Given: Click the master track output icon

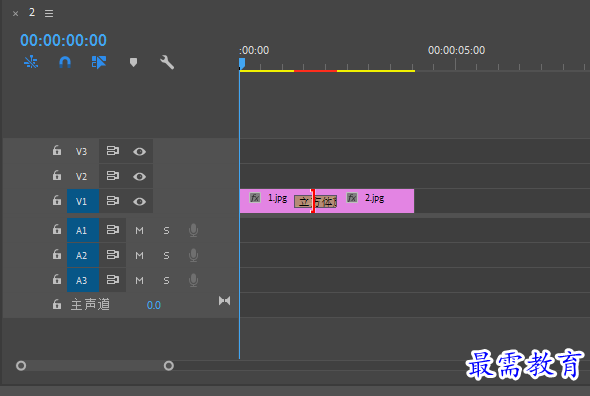Looking at the screenshot, I should click(x=224, y=301).
